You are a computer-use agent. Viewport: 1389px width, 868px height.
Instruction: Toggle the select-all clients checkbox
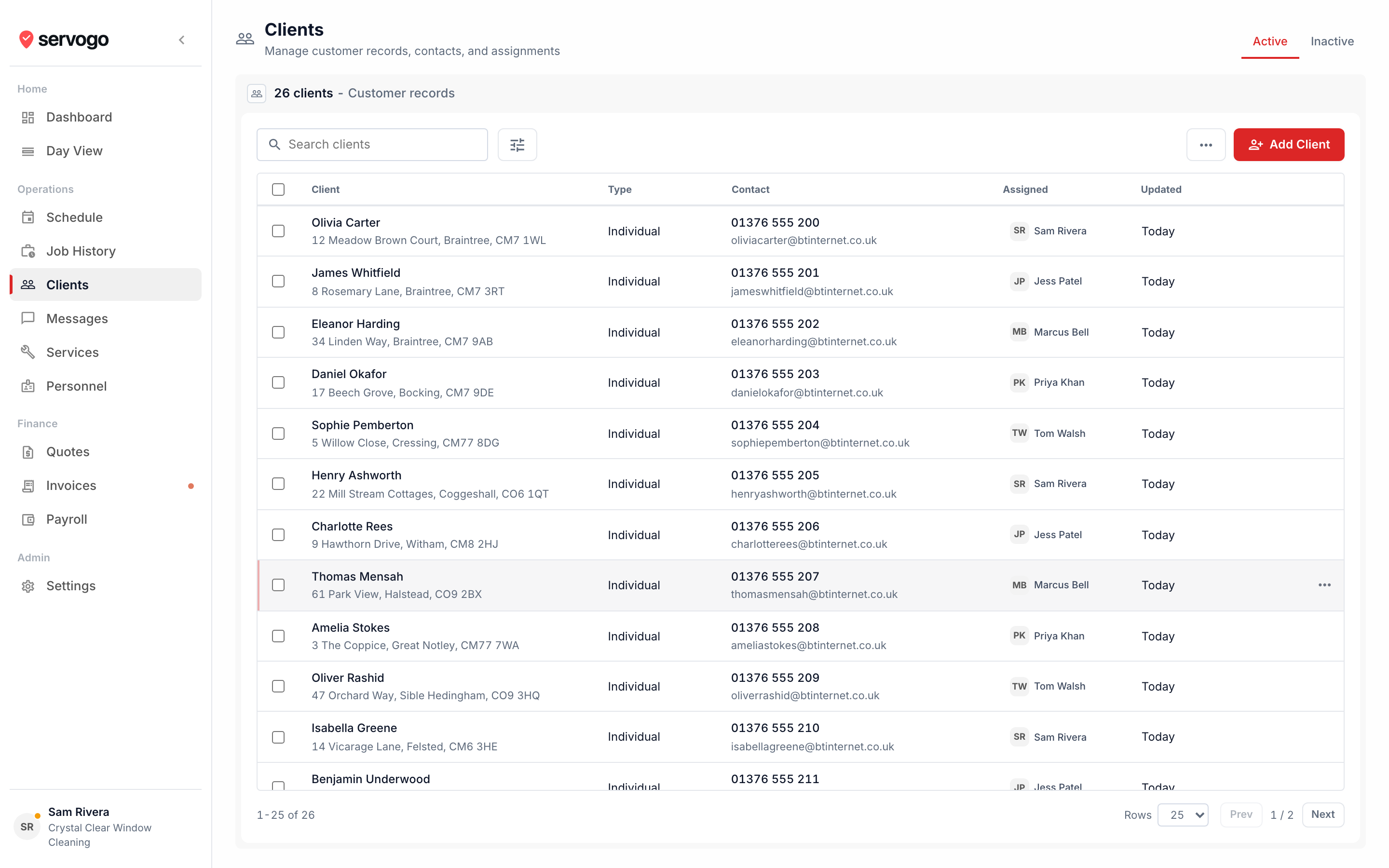278,190
